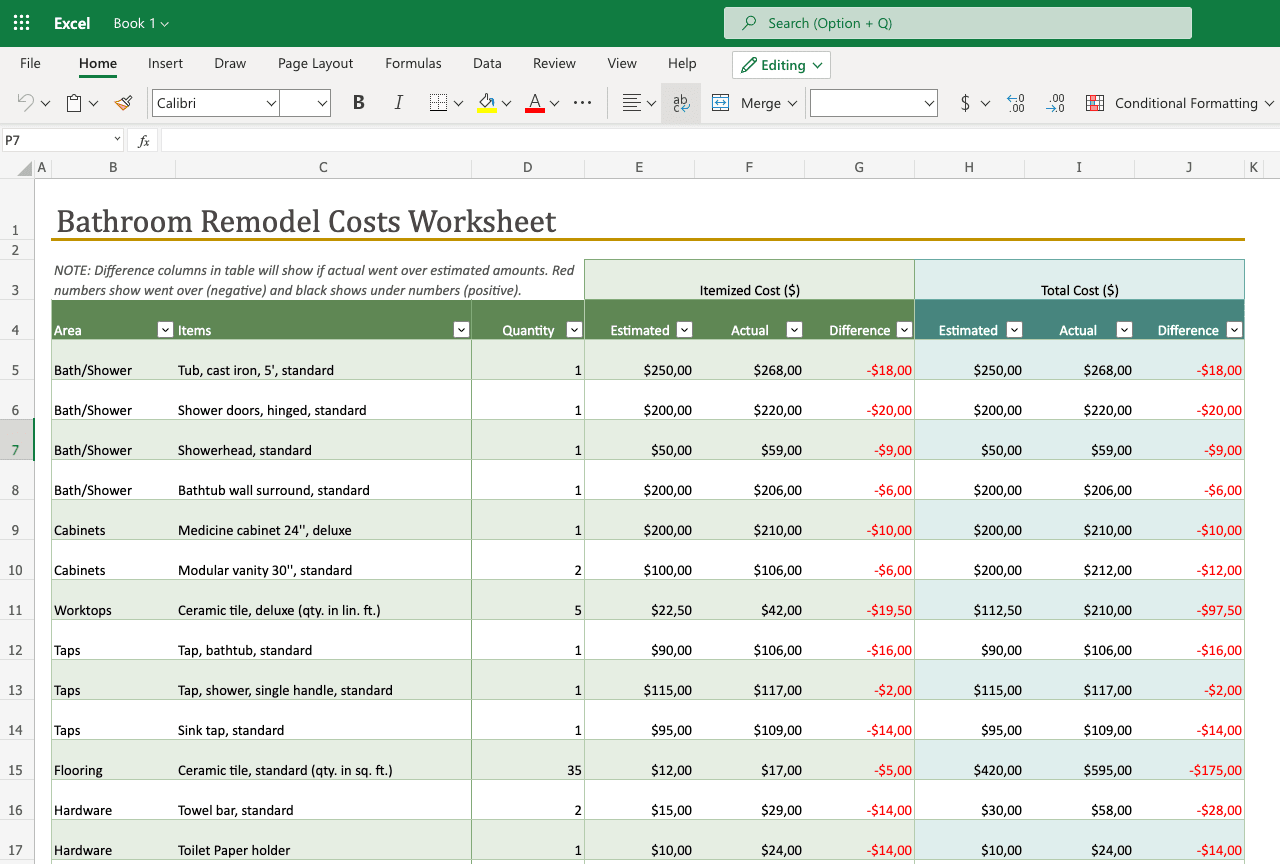Image resolution: width=1280 pixels, height=864 pixels.
Task: Apply the yellow fill color swatch
Action: [487, 103]
